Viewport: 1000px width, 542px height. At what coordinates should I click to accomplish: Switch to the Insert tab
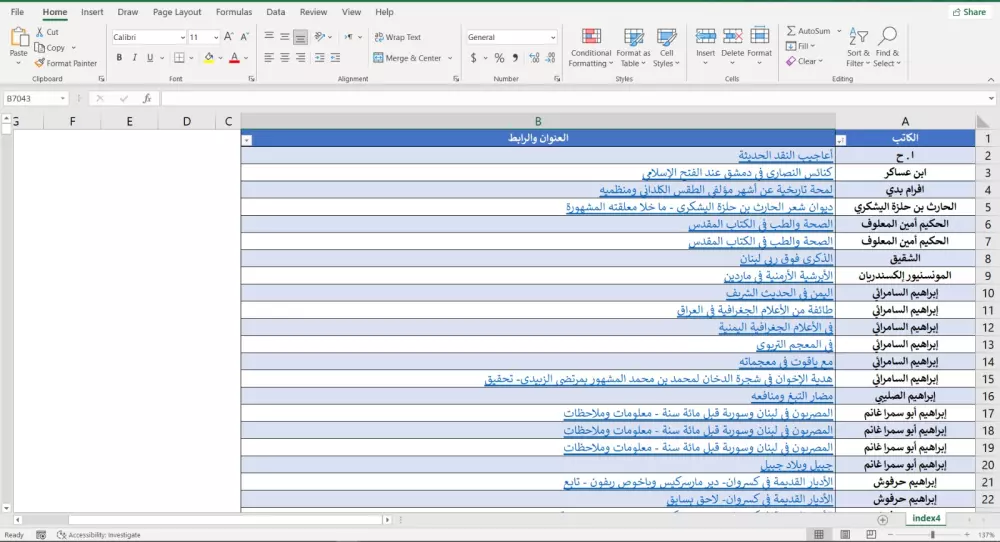[92, 11]
